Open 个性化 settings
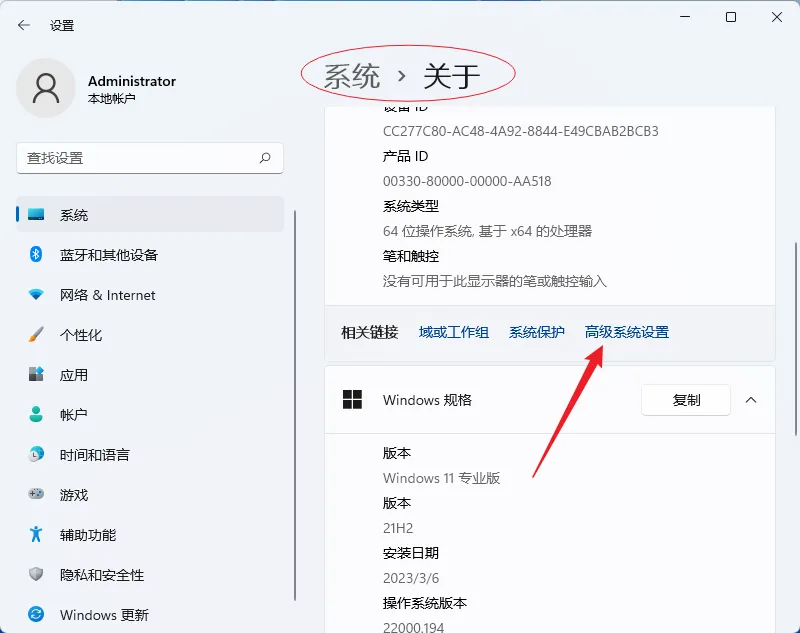 (x=150, y=335)
